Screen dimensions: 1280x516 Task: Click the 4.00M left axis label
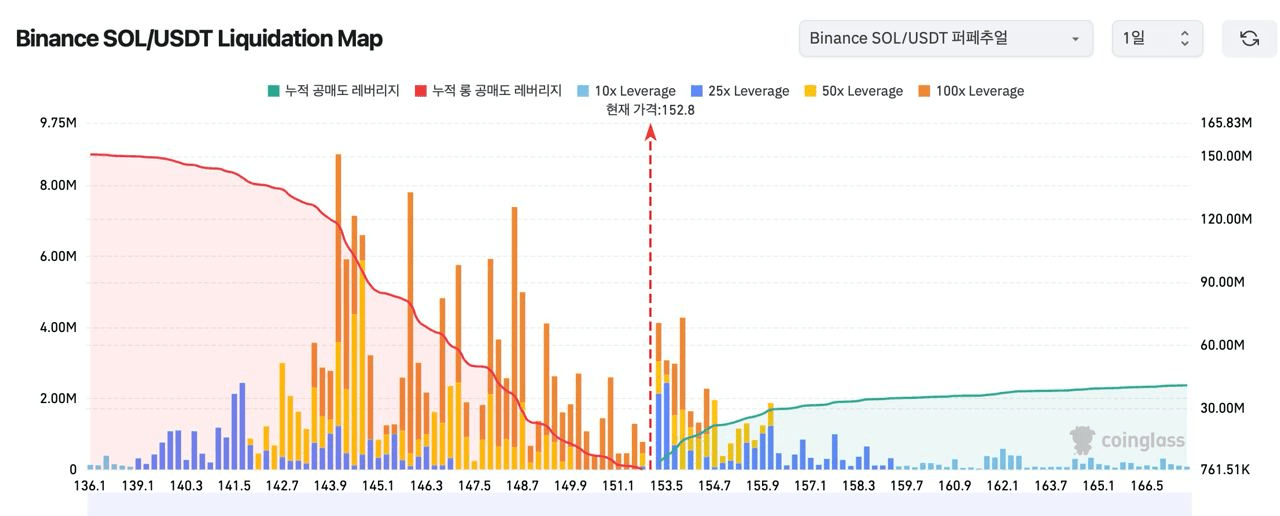tap(58, 327)
